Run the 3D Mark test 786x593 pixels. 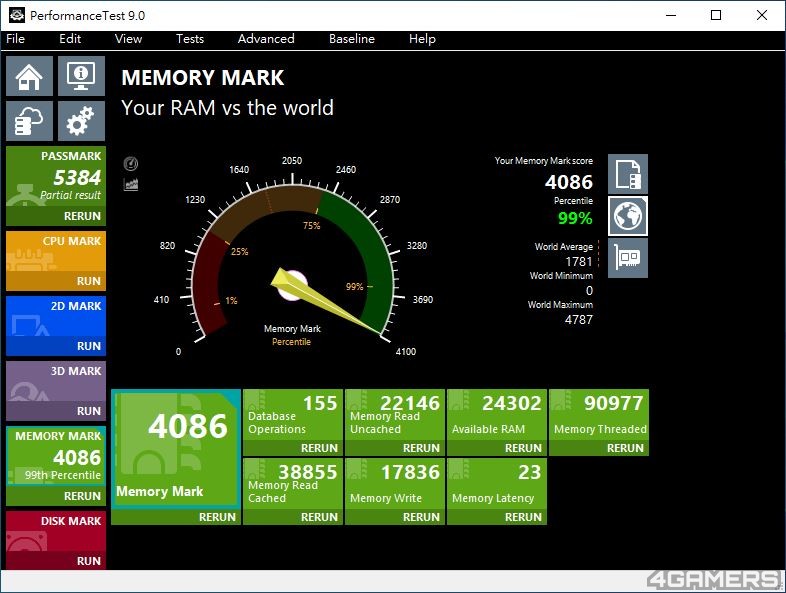tap(56, 411)
